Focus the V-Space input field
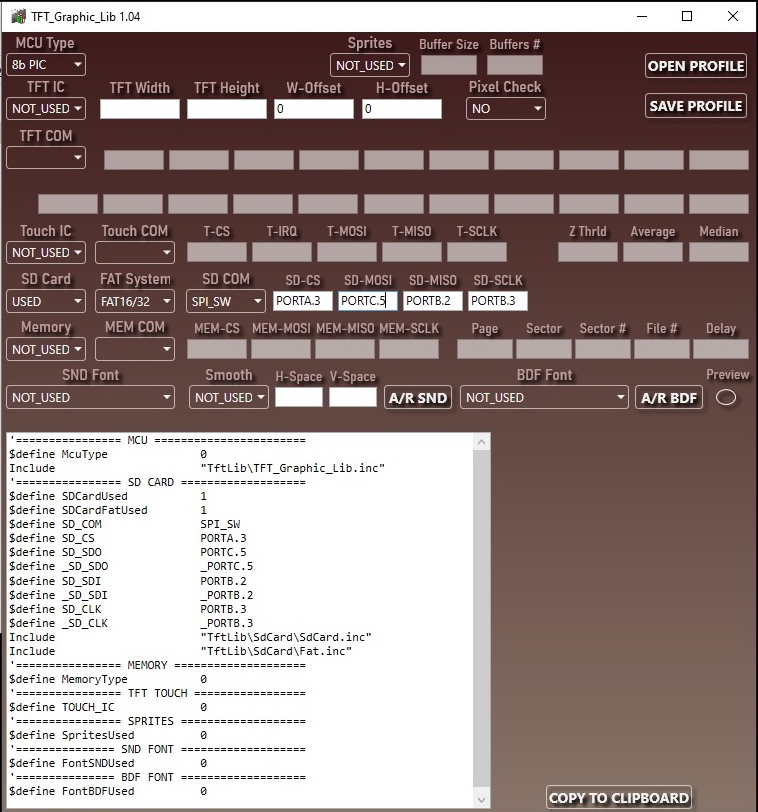758x812 pixels. [353, 397]
